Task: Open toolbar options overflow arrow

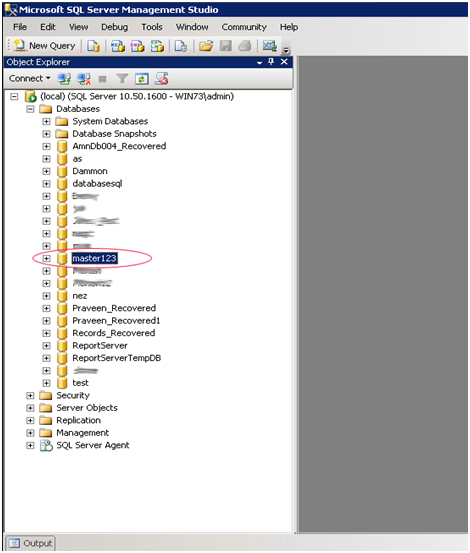Action: 286,50
